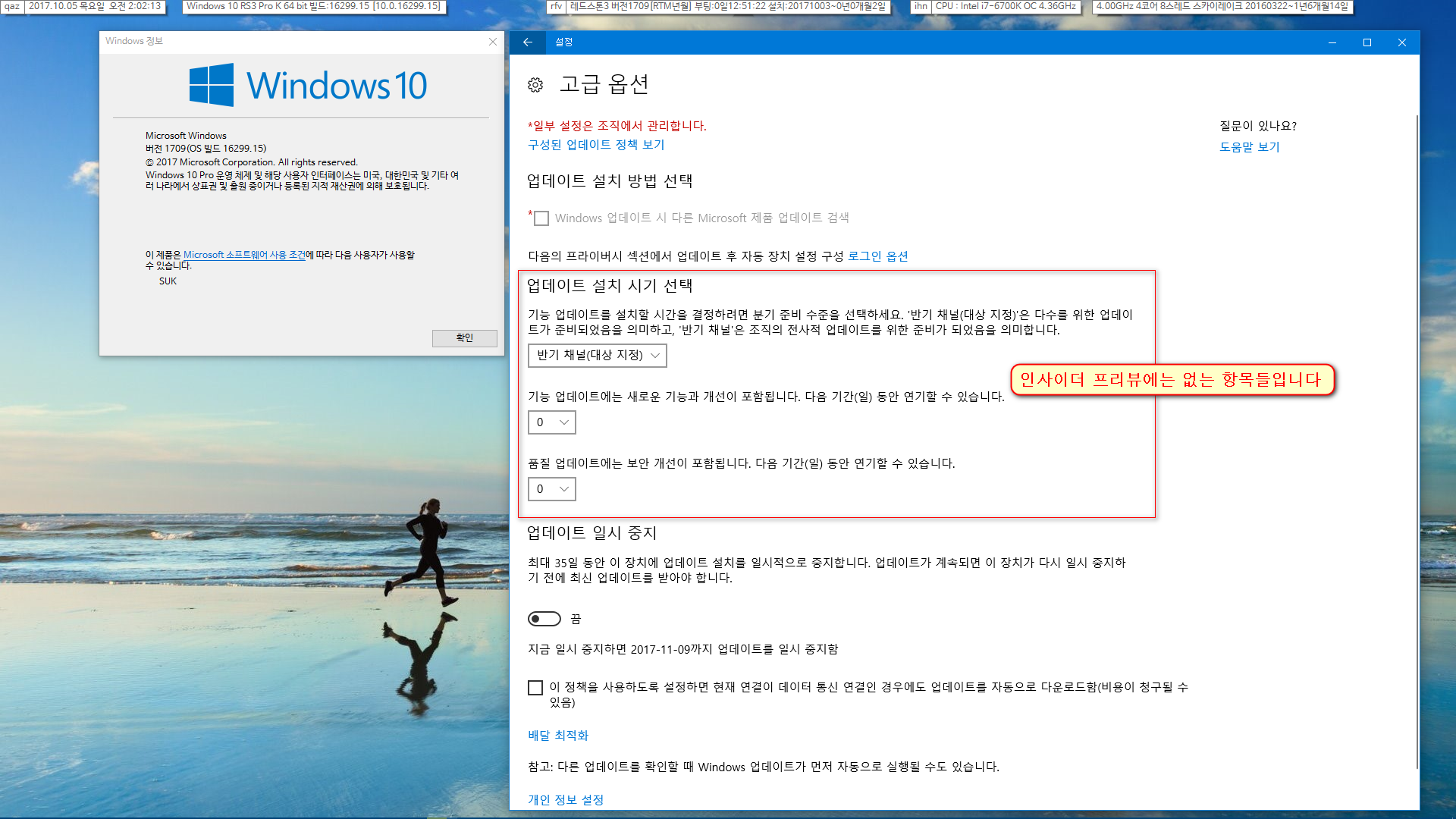Click the Windows 10 RS3 Pro build info widget
Viewport: 1456px width, 819px height.
pos(313,6)
